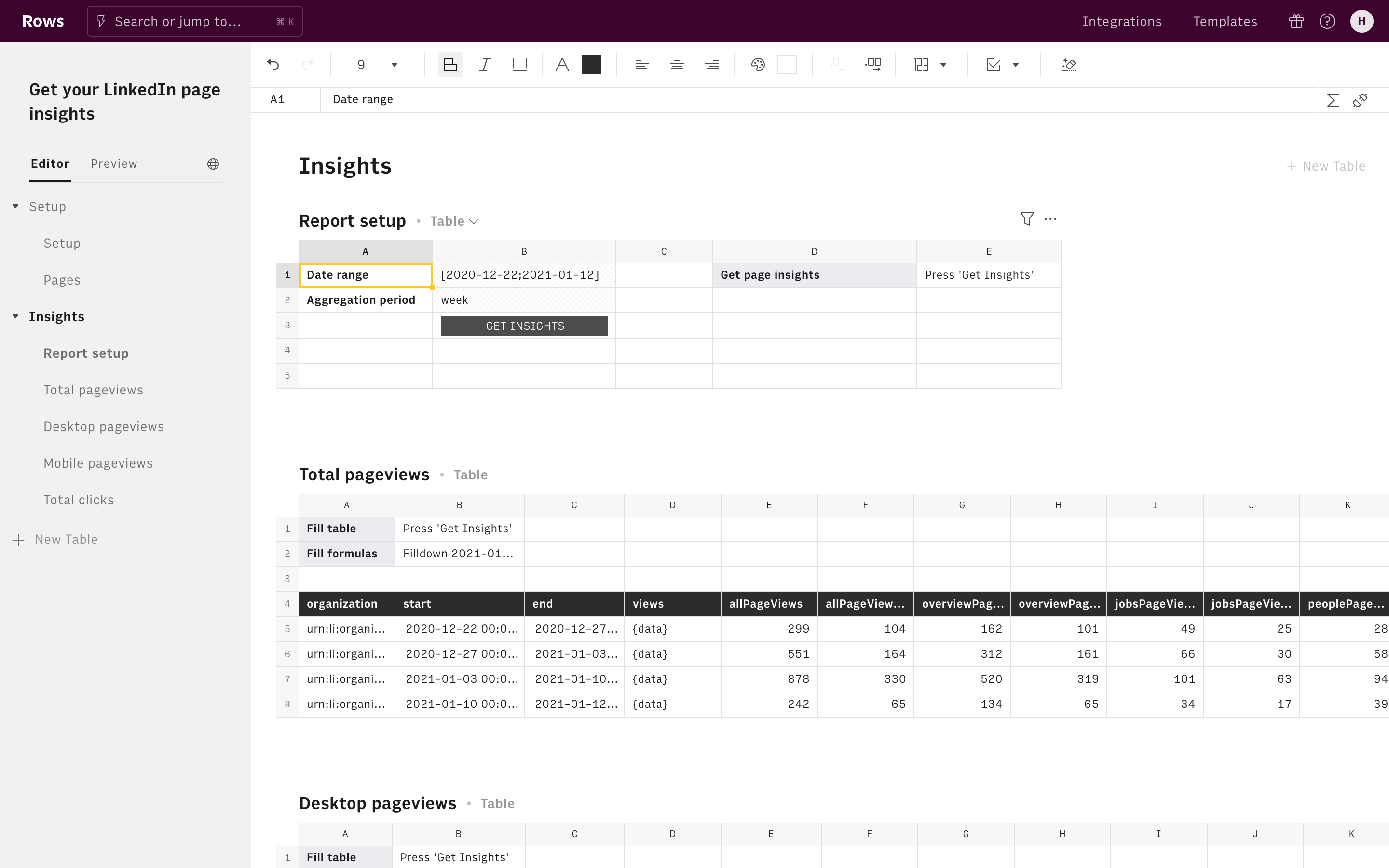Open Report setup Table type dropdown
The height and width of the screenshot is (868, 1389).
coord(454,221)
